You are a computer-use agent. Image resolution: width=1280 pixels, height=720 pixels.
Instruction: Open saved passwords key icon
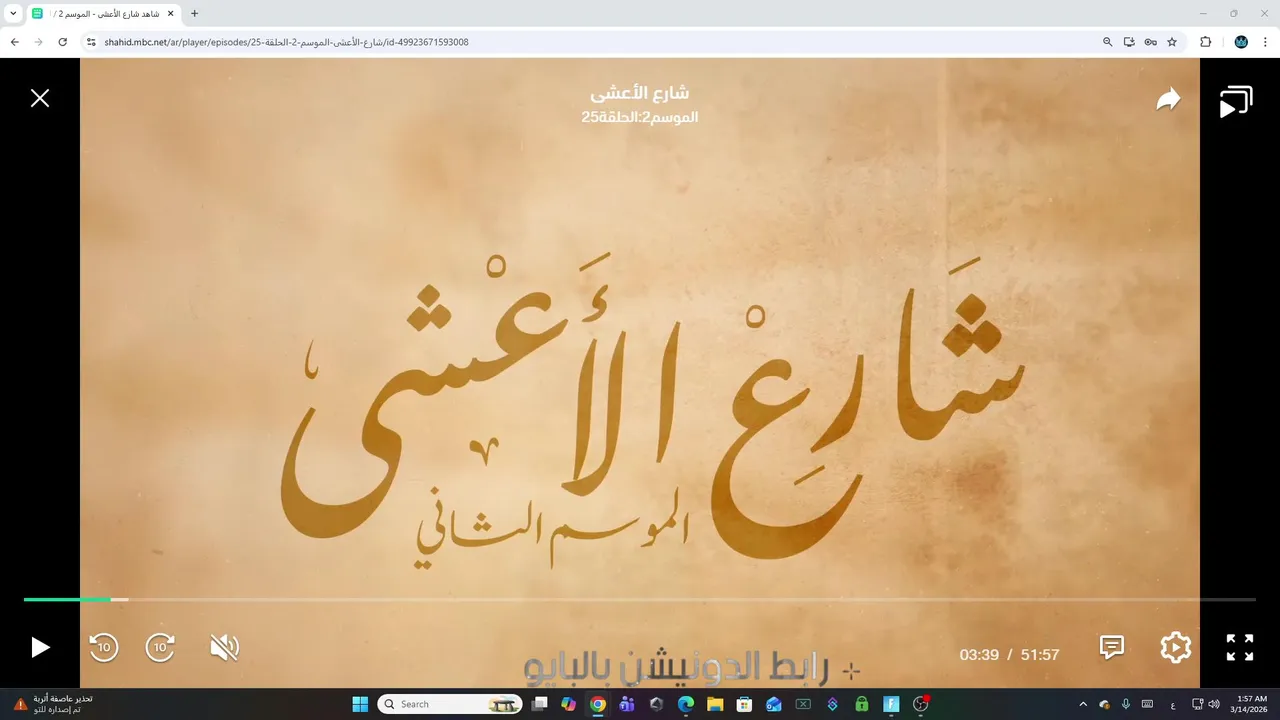point(1151,42)
